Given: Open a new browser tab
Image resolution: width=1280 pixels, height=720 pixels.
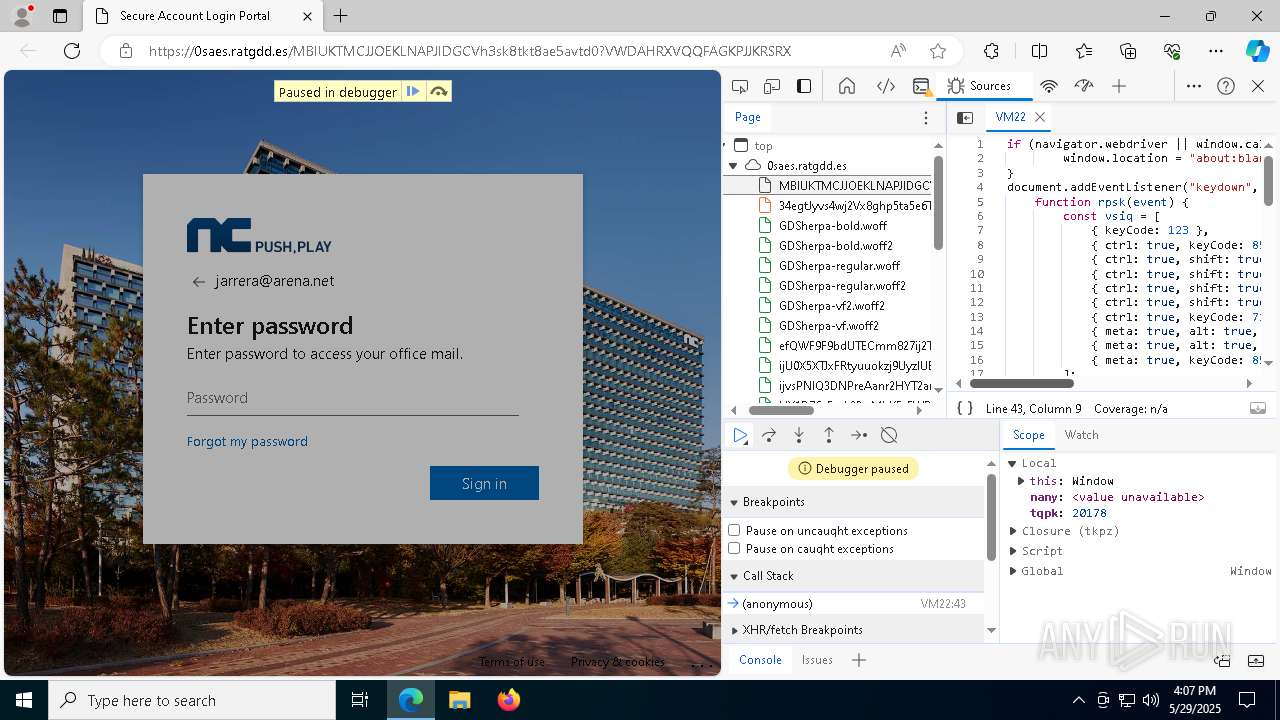Looking at the screenshot, I should coord(341,16).
